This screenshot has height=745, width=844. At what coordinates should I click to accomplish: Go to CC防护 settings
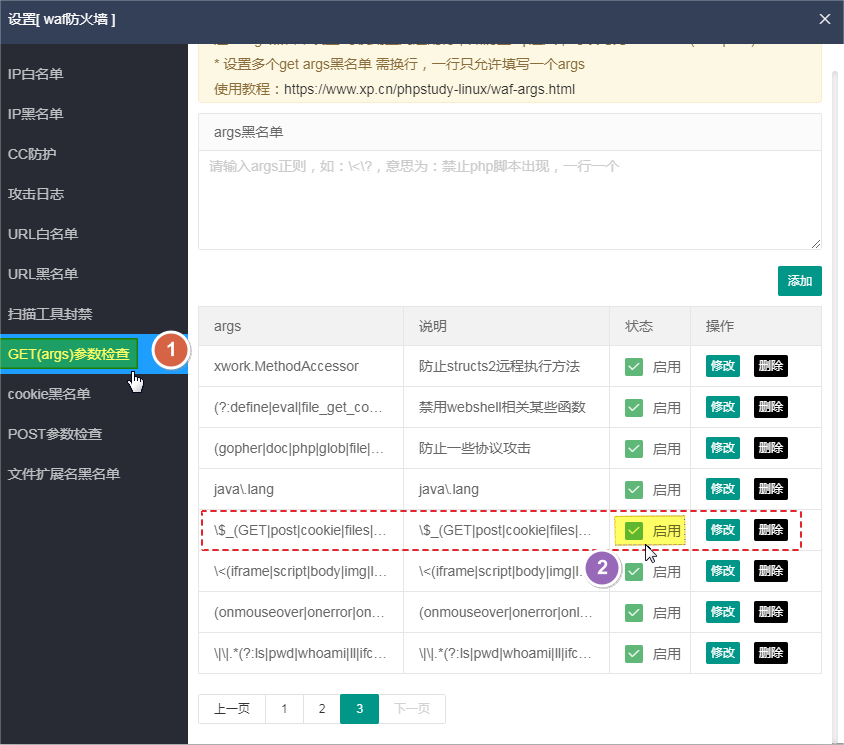point(32,154)
